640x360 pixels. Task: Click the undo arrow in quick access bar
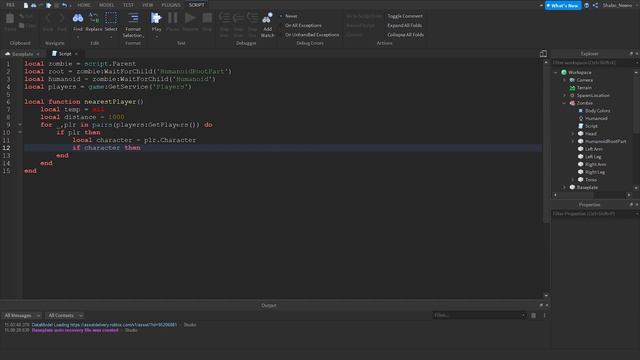[x=64, y=5]
